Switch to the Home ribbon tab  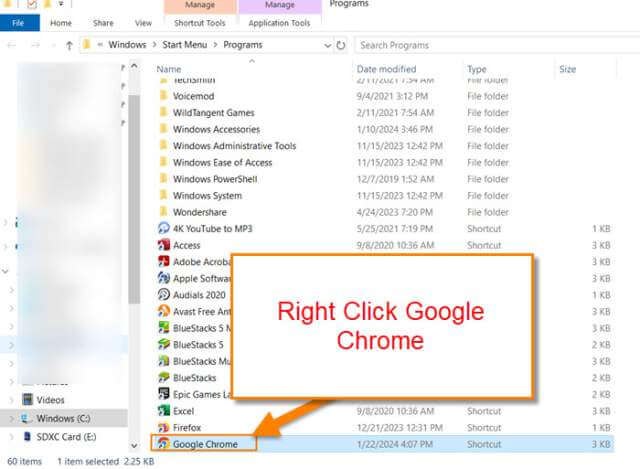pos(61,23)
